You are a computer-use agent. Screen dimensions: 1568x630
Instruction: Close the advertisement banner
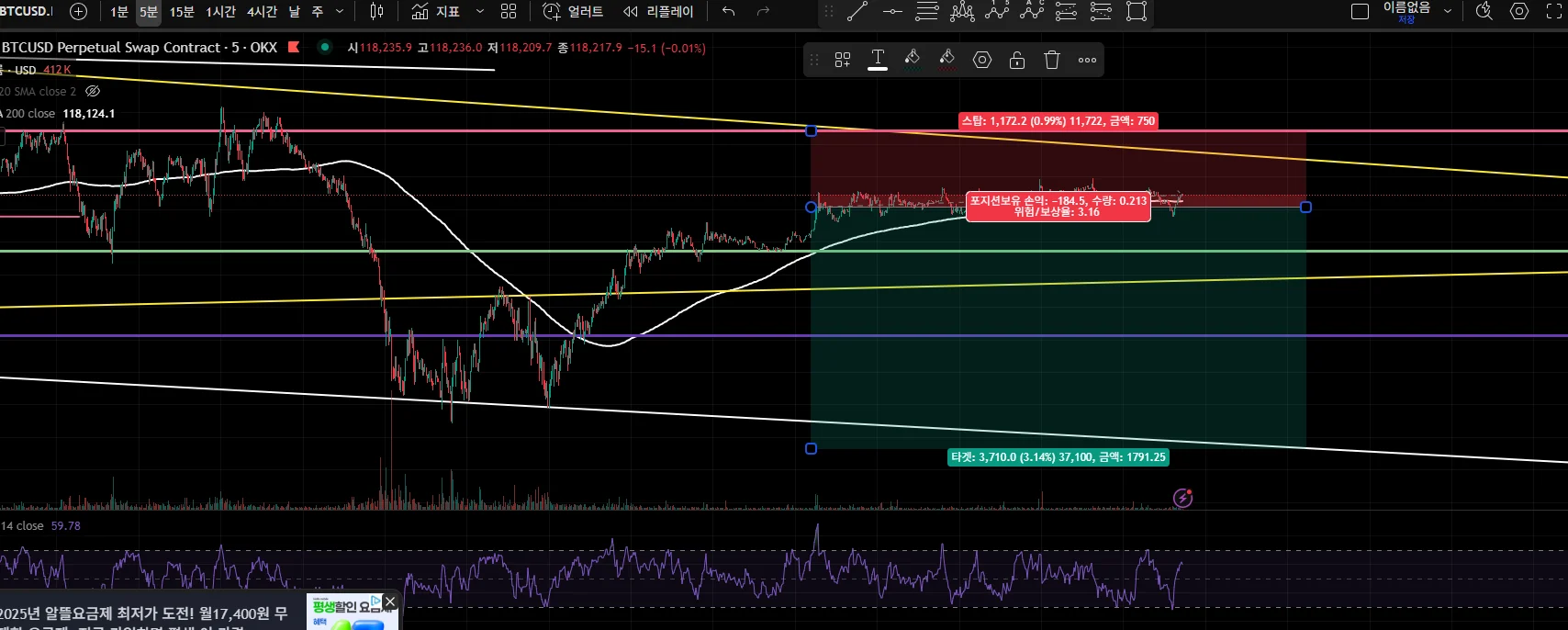click(389, 602)
